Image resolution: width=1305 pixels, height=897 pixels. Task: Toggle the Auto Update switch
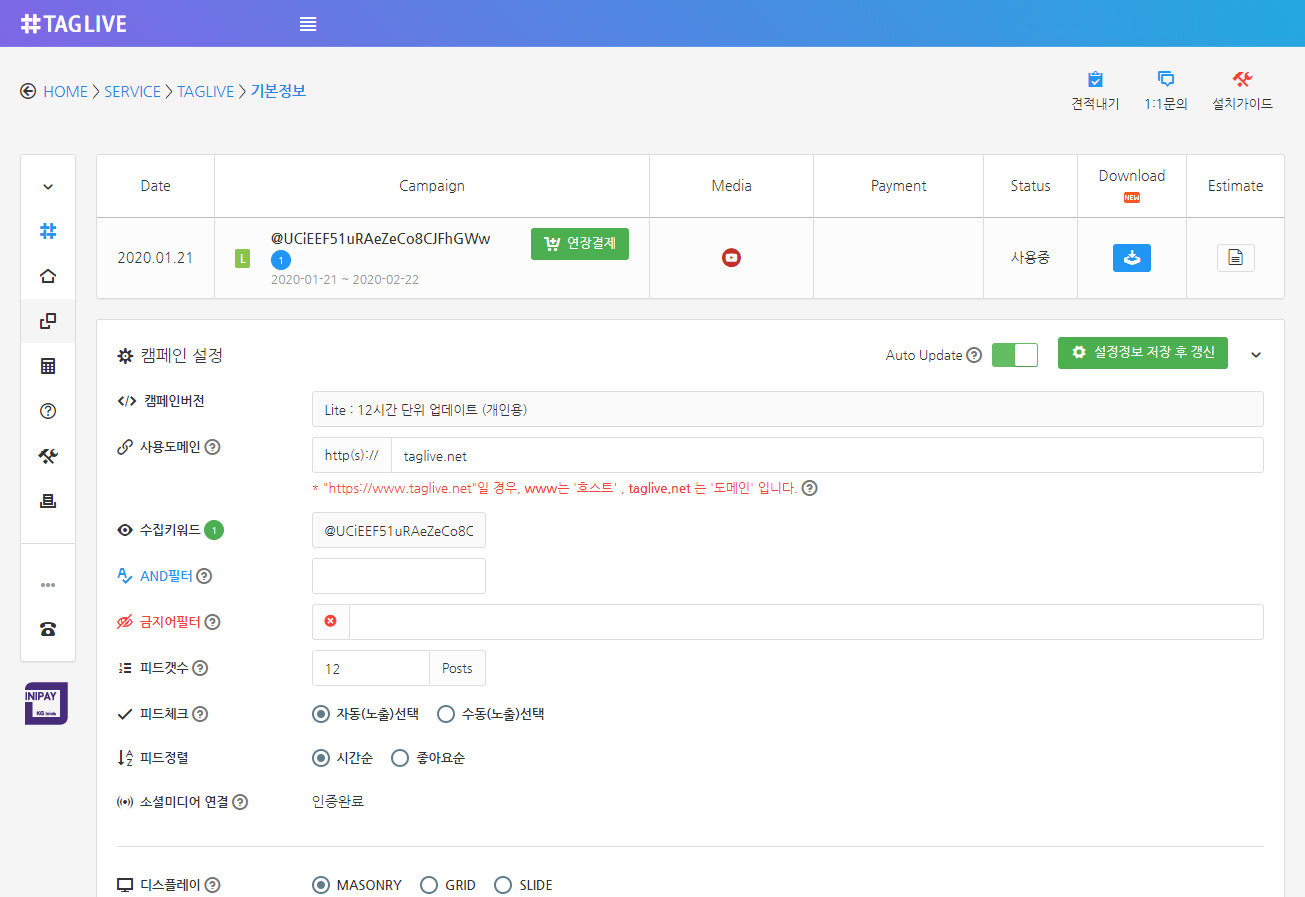1015,355
